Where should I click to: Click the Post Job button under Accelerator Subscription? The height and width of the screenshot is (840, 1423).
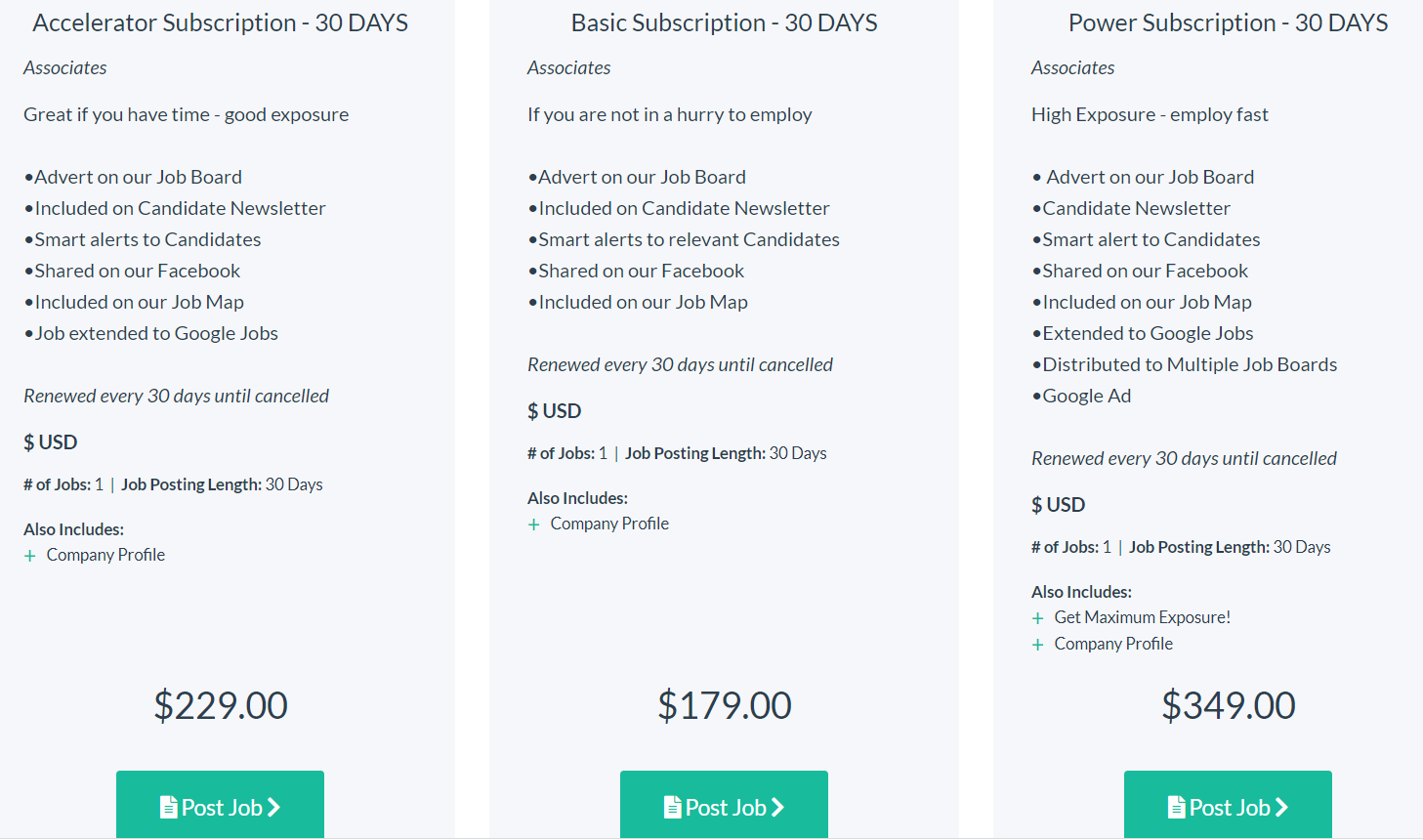(x=220, y=804)
